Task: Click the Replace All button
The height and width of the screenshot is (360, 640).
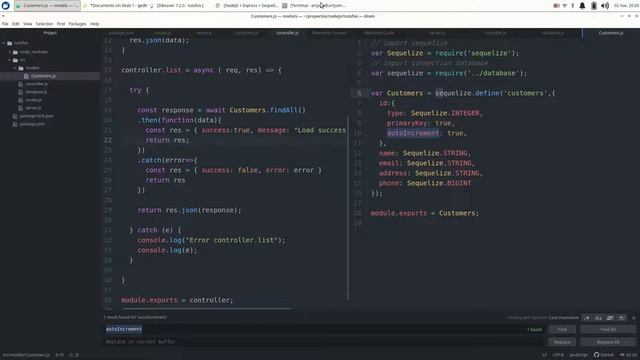Action: [x=608, y=342]
